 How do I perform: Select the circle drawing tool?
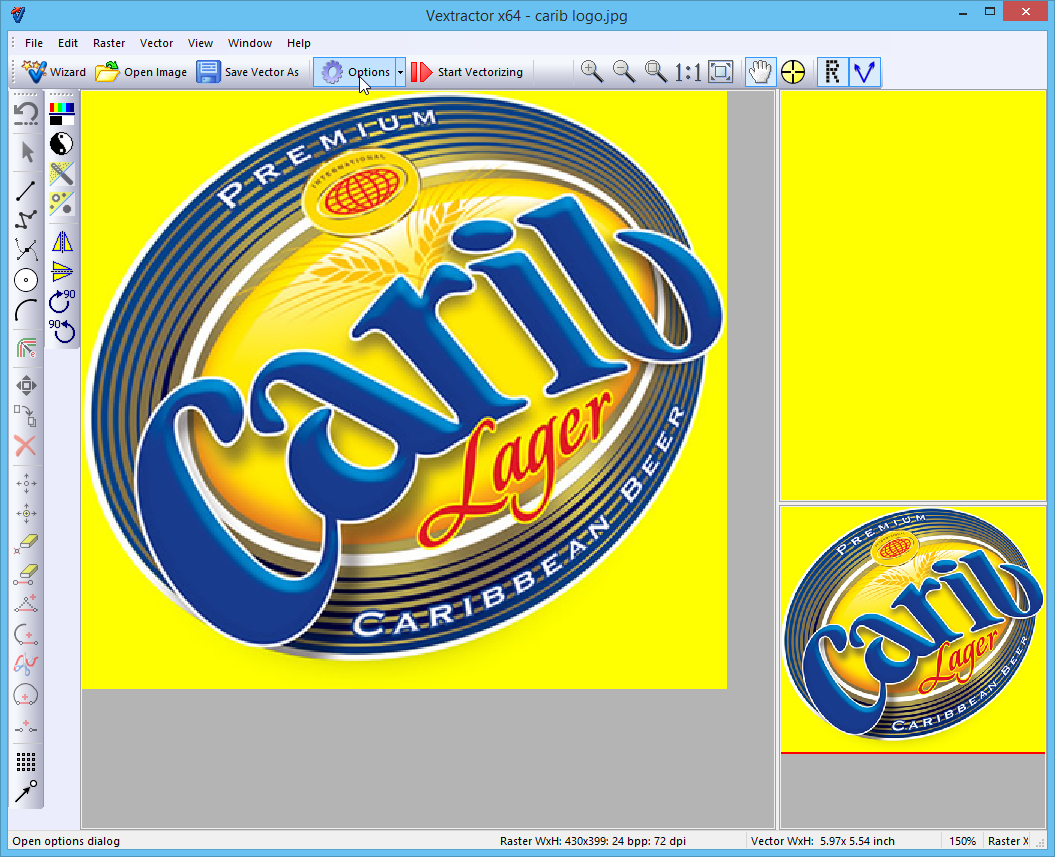26,280
